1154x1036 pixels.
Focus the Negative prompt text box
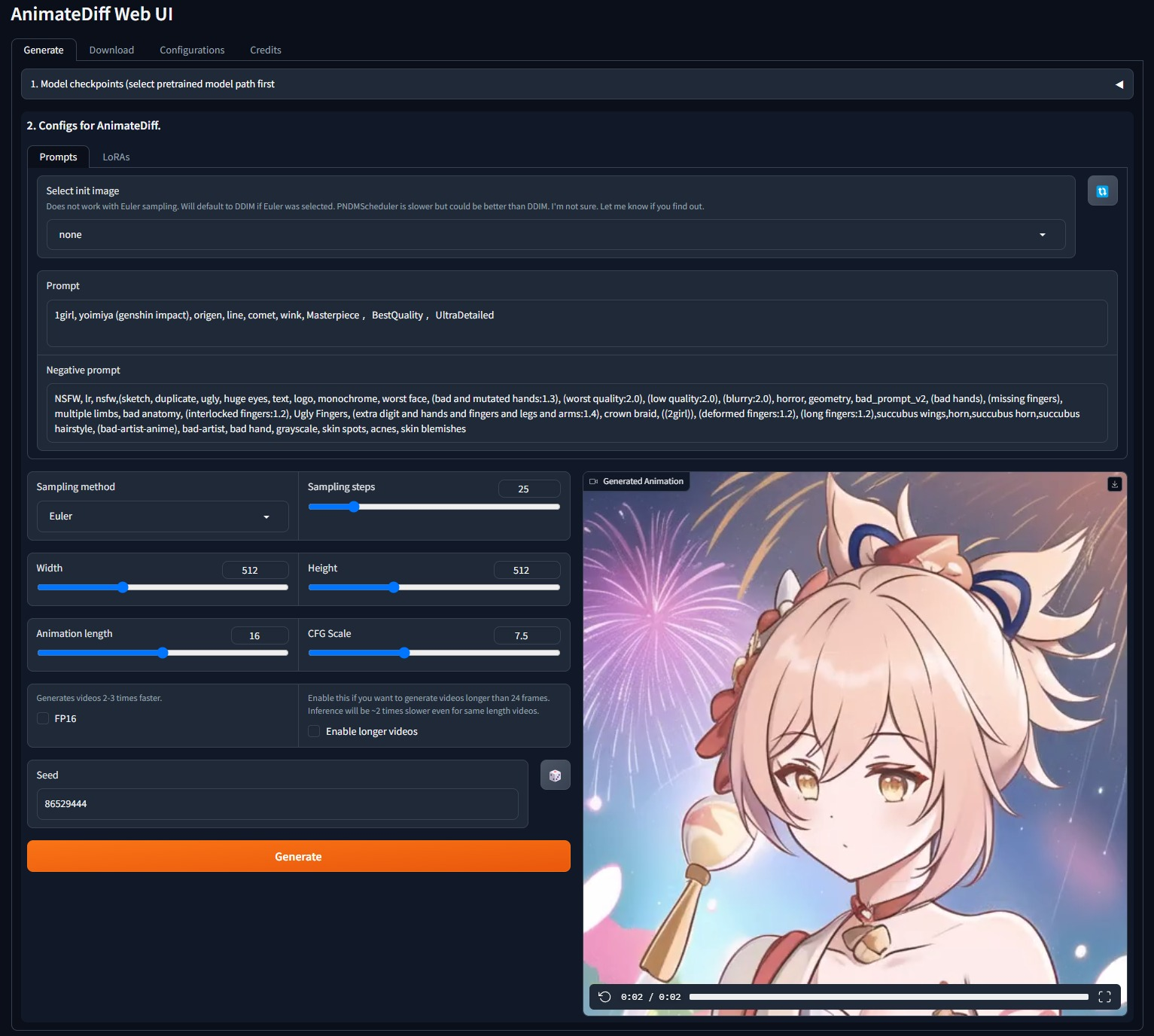[577, 413]
